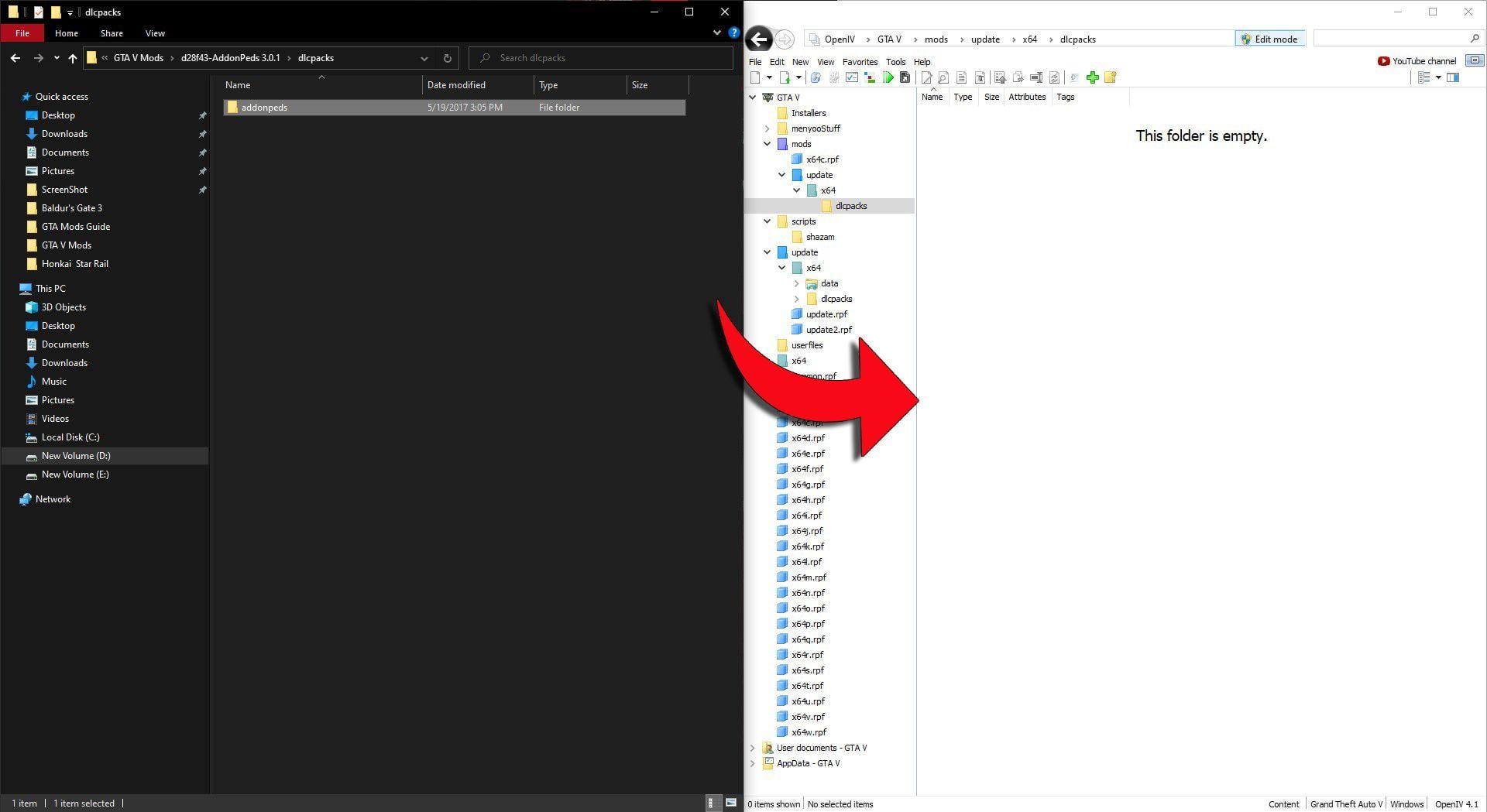
Task: Switch to large icons view in Explorer status bar
Action: point(730,803)
